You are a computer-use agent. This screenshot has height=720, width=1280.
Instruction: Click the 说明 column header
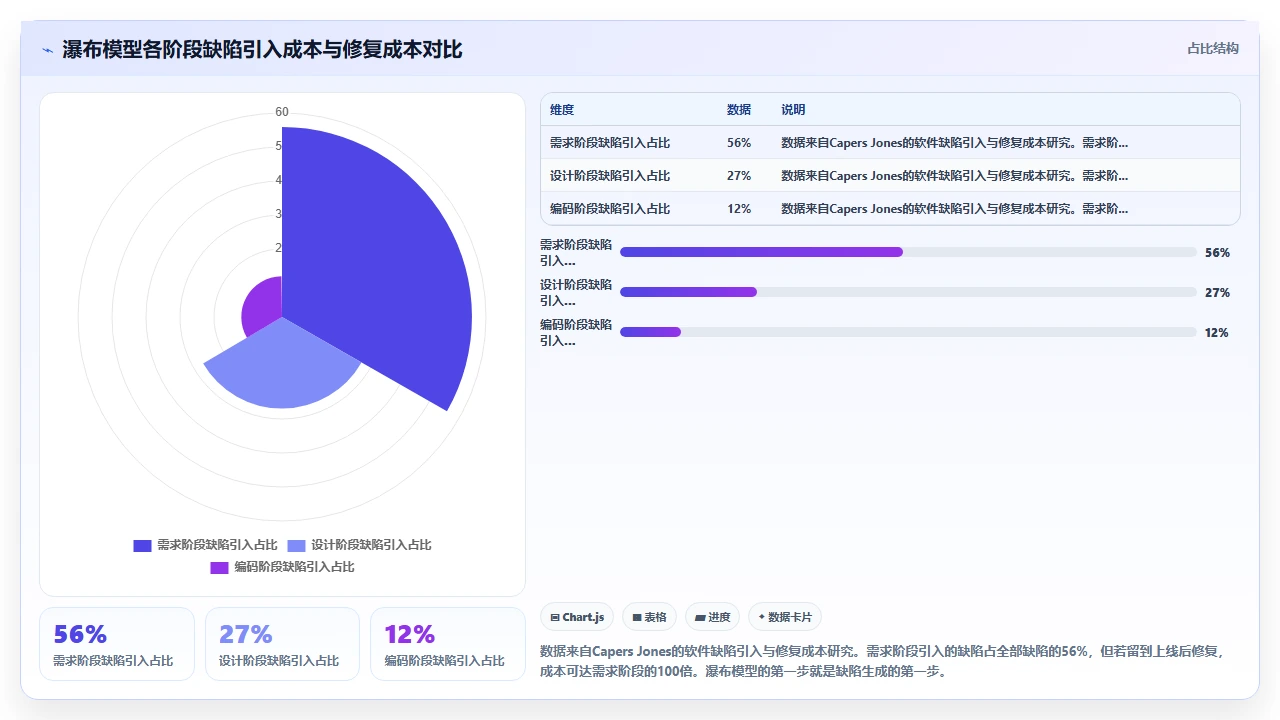(793, 110)
